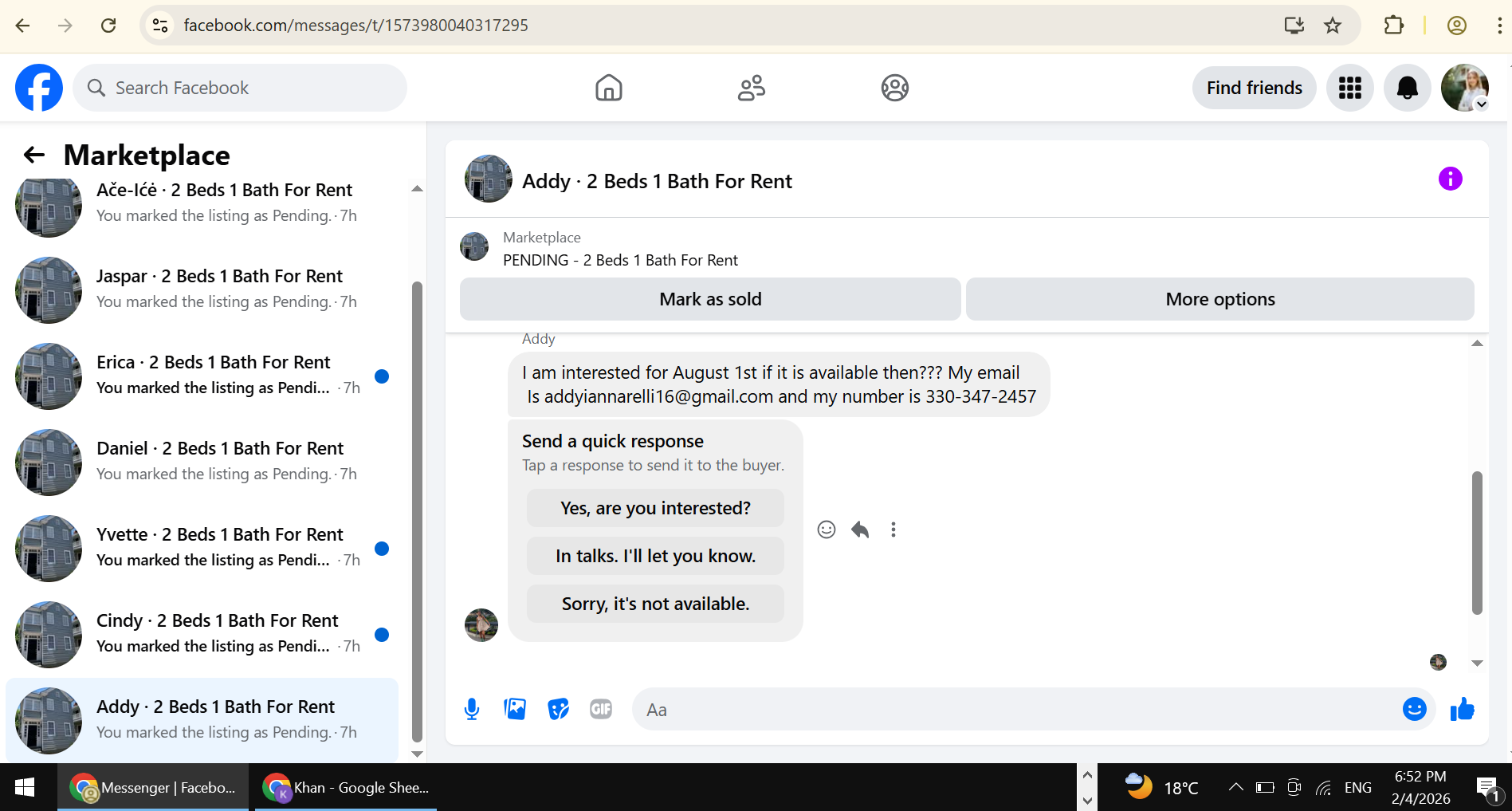Click the install app icon in address bar
Image resolution: width=1512 pixels, height=811 pixels.
pos(1294,26)
